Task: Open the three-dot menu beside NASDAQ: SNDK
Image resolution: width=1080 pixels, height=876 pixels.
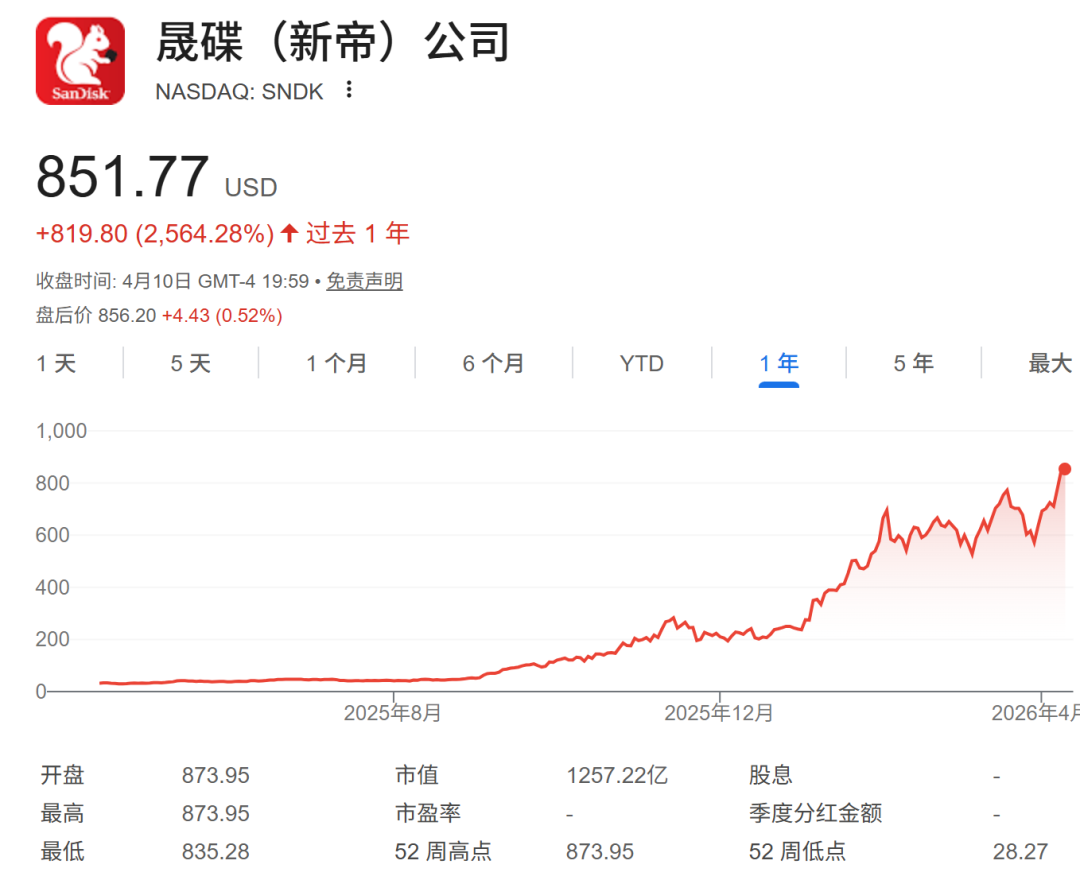Action: [347, 90]
